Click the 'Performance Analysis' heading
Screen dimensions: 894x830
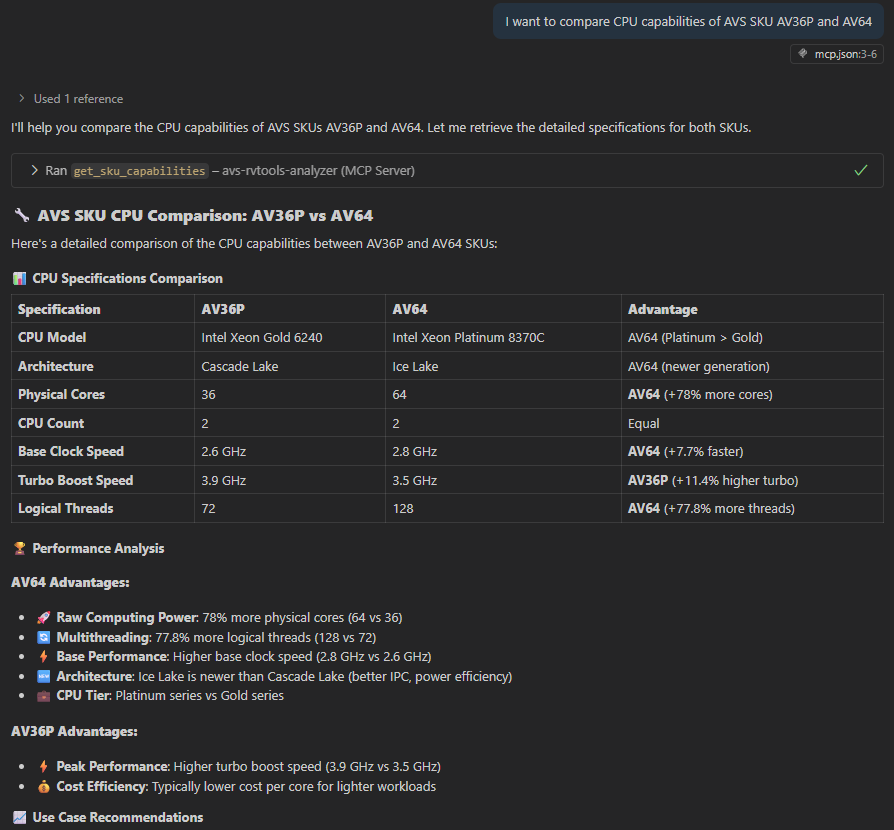tap(98, 548)
